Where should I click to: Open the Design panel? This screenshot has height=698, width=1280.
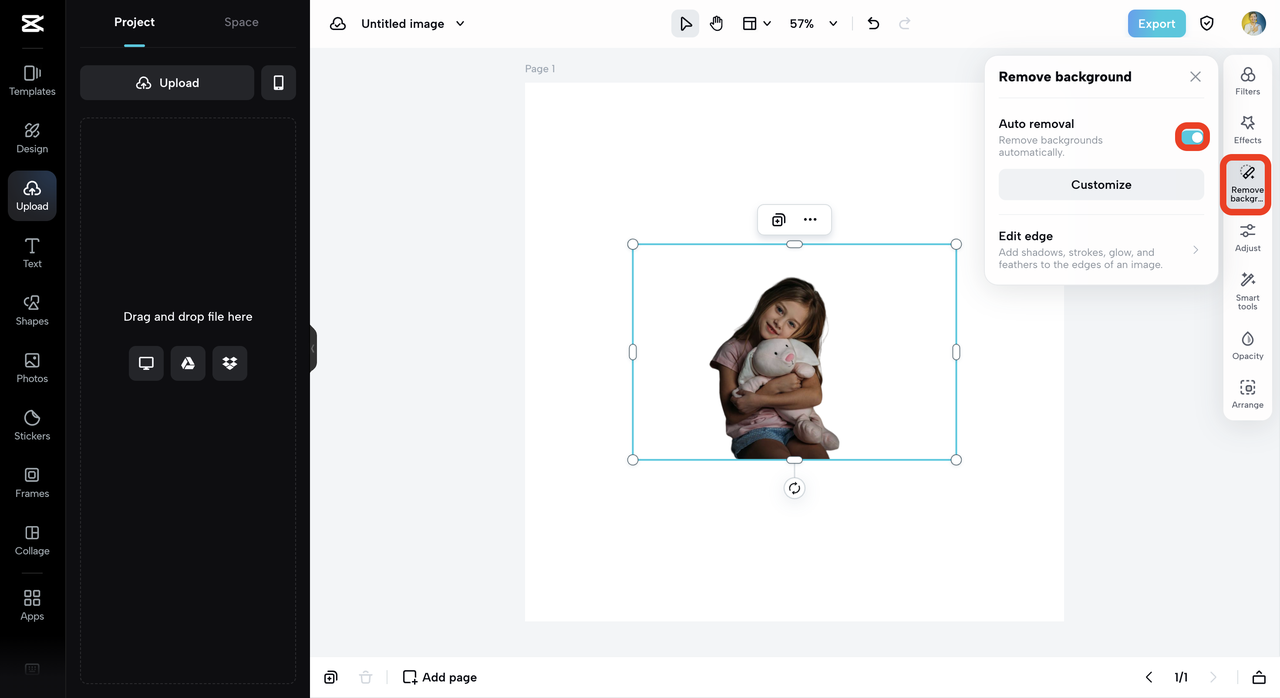pyautogui.click(x=32, y=138)
